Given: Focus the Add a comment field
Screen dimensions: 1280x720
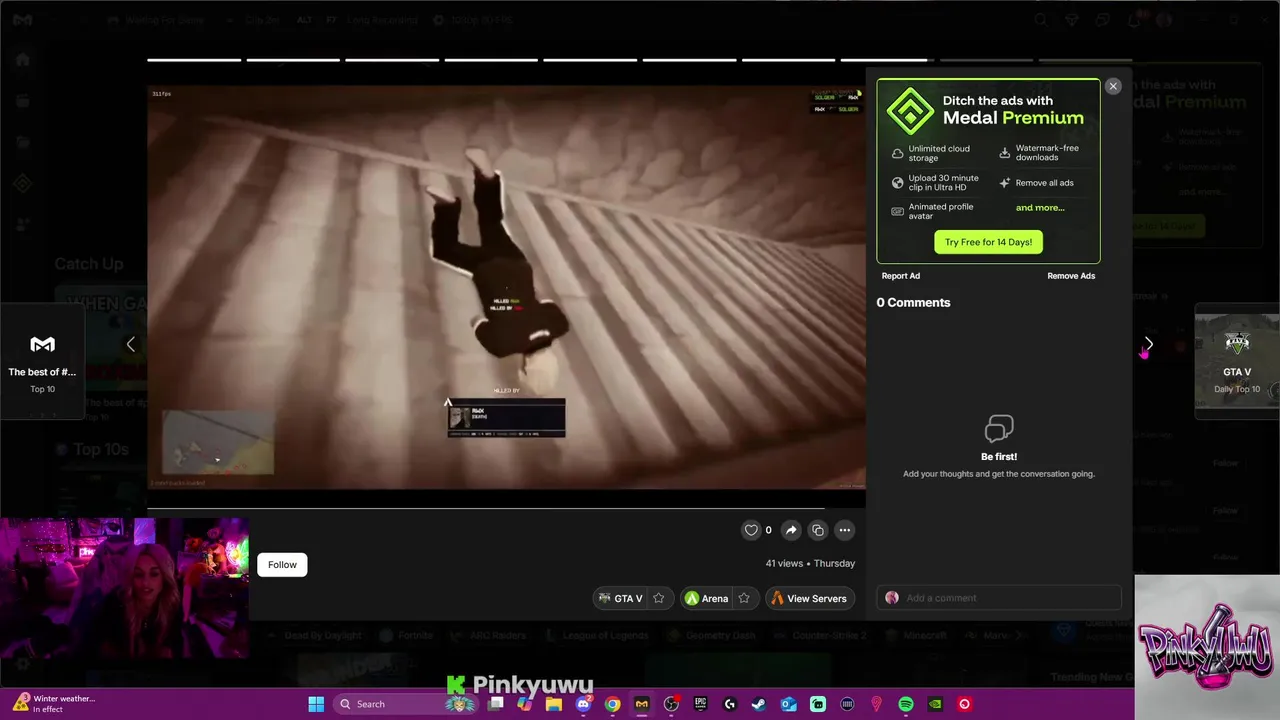Looking at the screenshot, I should pyautogui.click(x=998, y=598).
